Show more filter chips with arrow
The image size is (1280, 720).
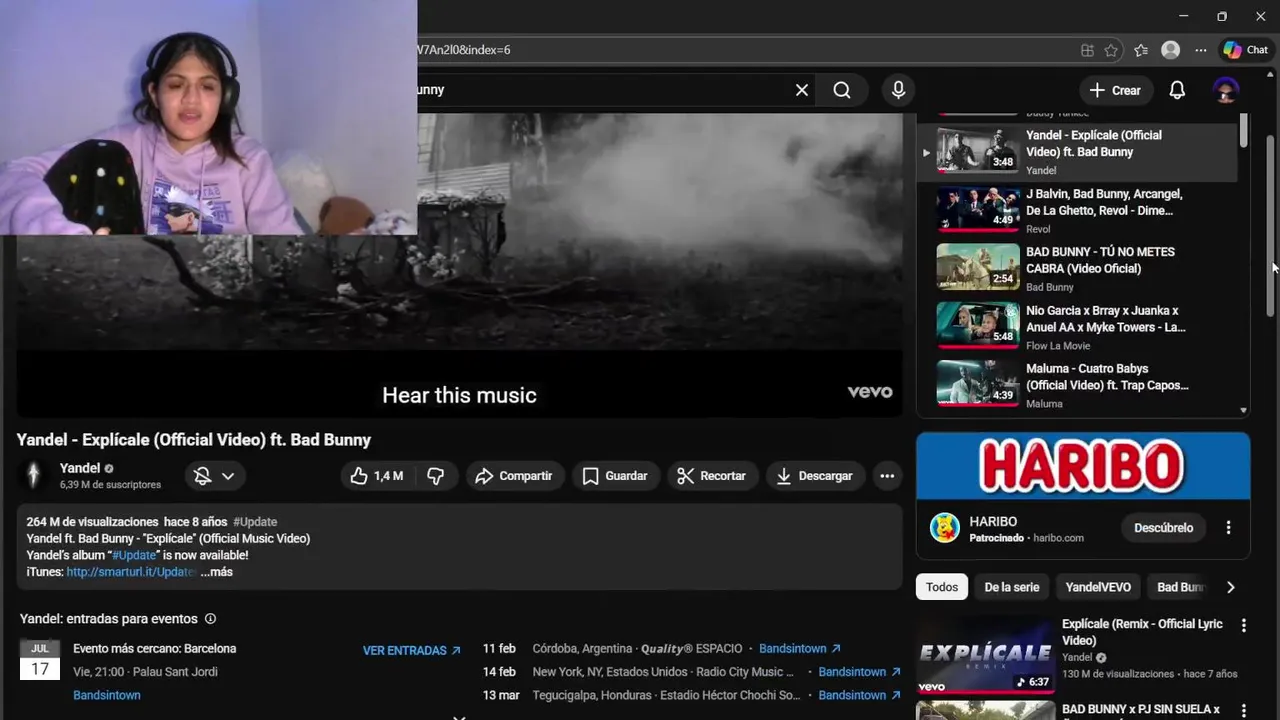(1231, 587)
